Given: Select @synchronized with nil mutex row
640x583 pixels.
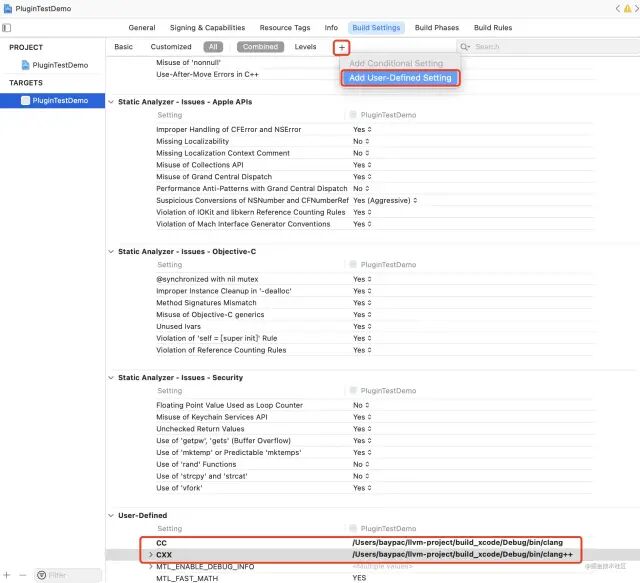Looking at the screenshot, I should [207, 279].
